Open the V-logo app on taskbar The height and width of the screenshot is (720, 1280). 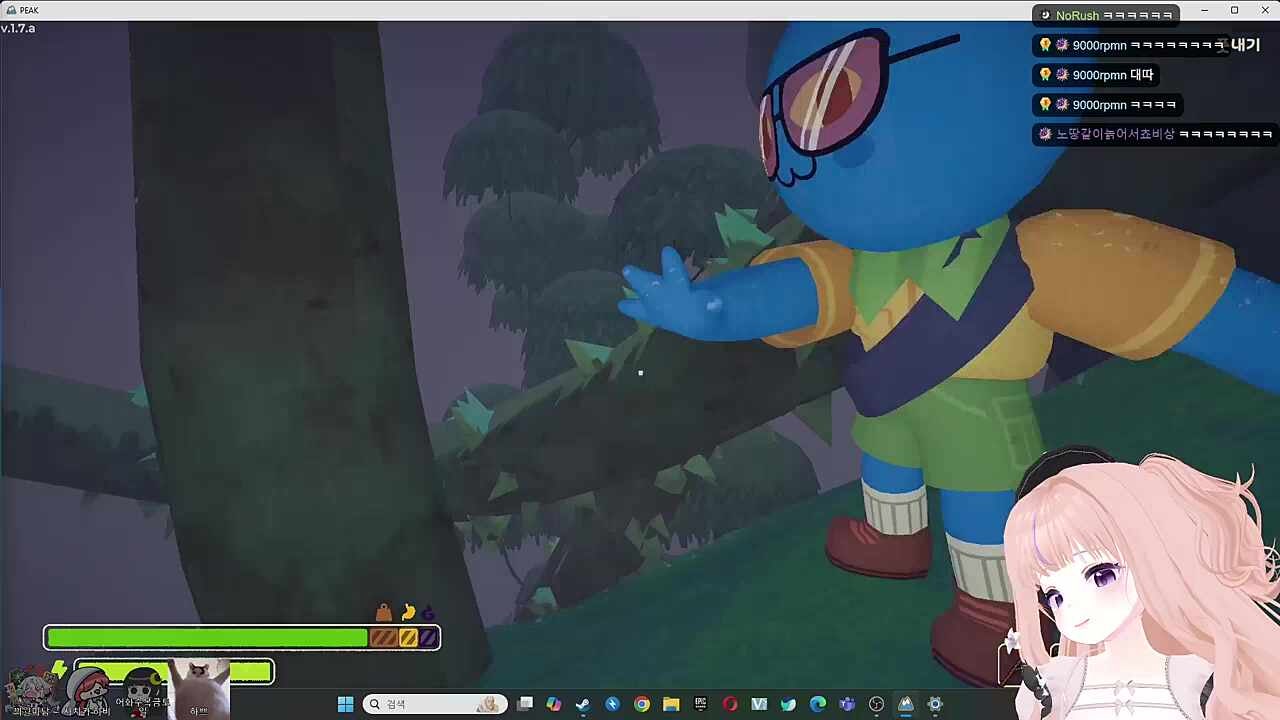click(x=759, y=704)
